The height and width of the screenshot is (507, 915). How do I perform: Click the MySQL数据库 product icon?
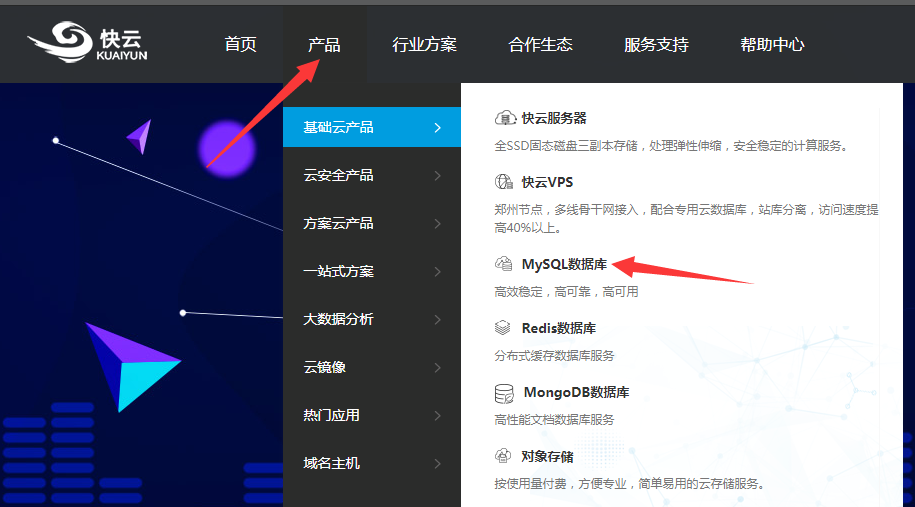(504, 264)
